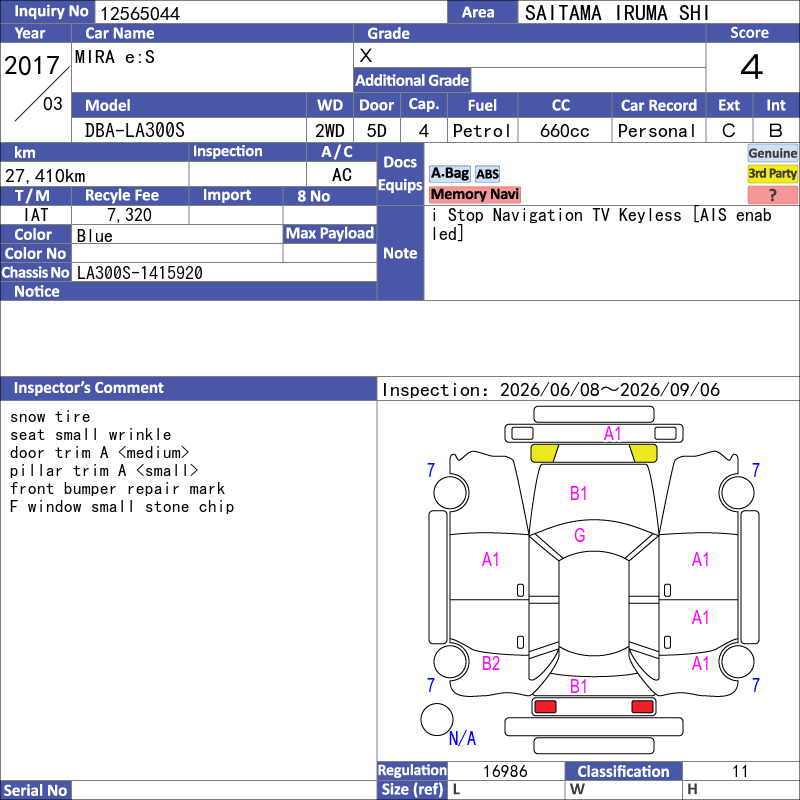Click the color value Blue
The image size is (800, 800).
[94, 236]
